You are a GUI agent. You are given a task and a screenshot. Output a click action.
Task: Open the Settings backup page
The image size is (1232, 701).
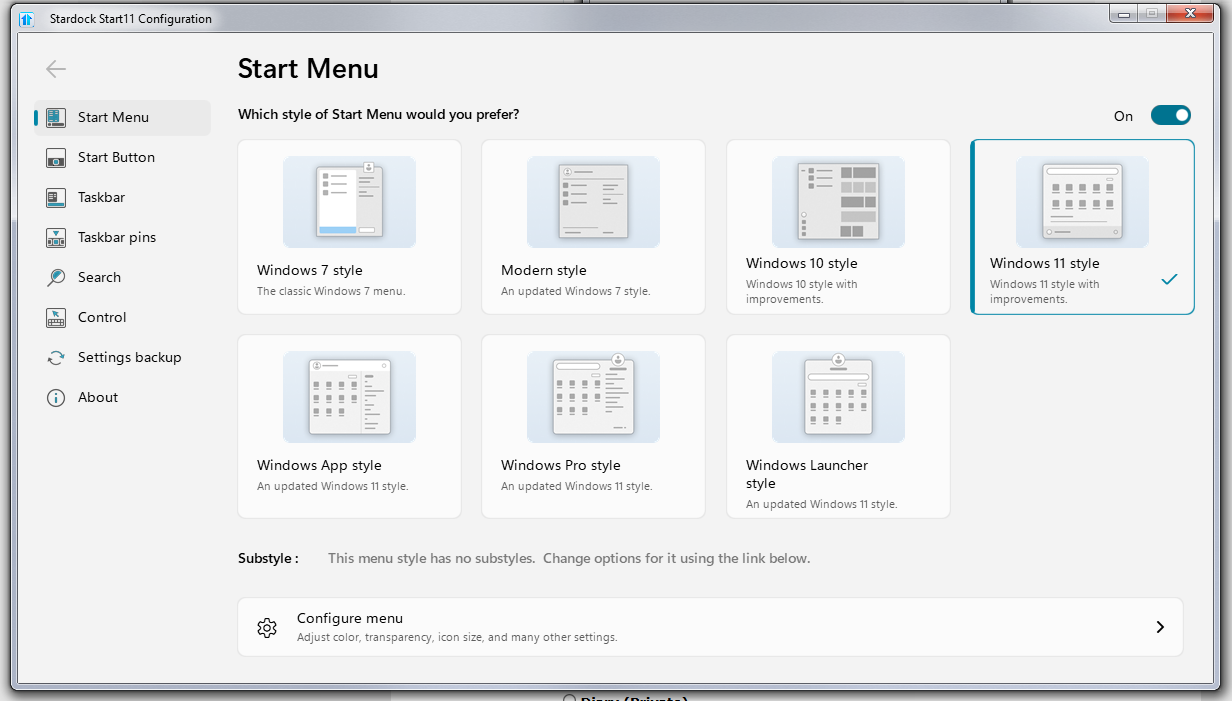[129, 357]
